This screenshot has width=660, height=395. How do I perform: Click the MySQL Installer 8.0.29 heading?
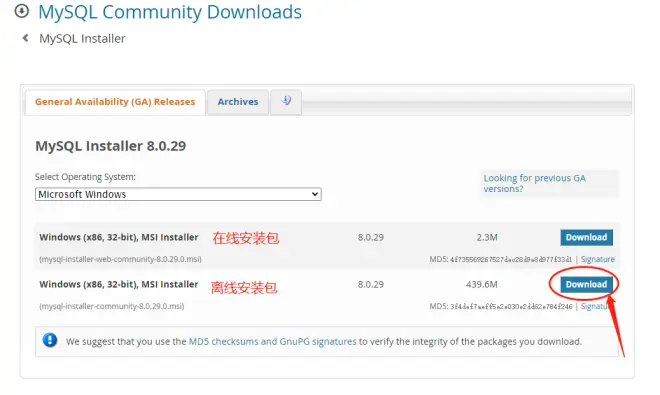[x=111, y=146]
